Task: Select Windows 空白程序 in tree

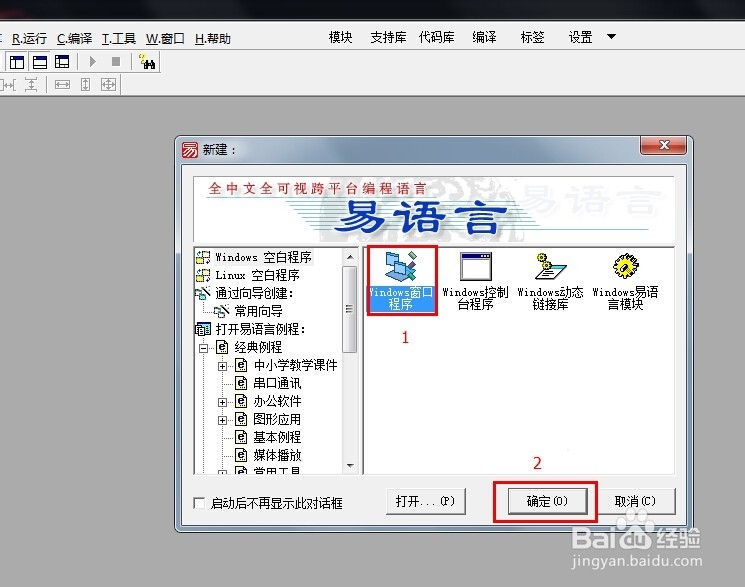Action: click(263, 257)
